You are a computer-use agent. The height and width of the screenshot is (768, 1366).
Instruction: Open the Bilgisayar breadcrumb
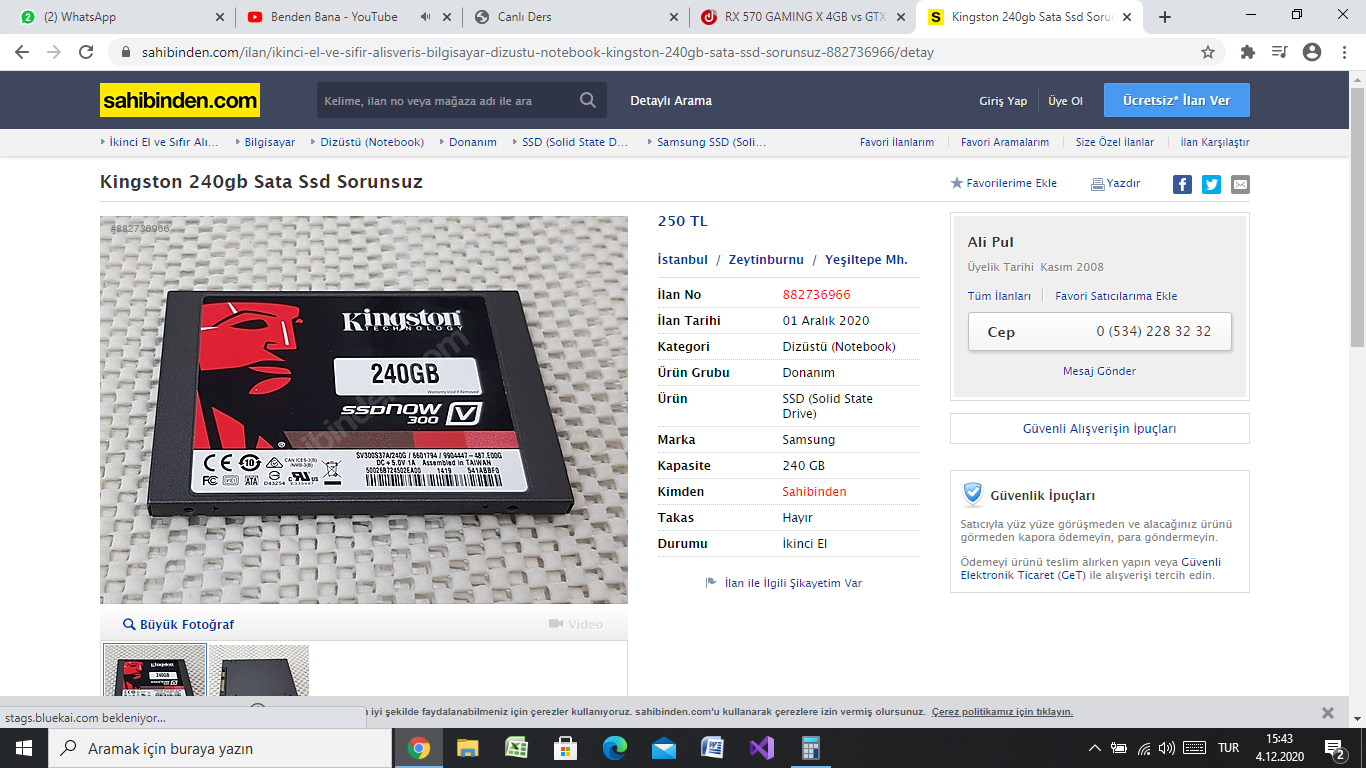click(x=270, y=142)
